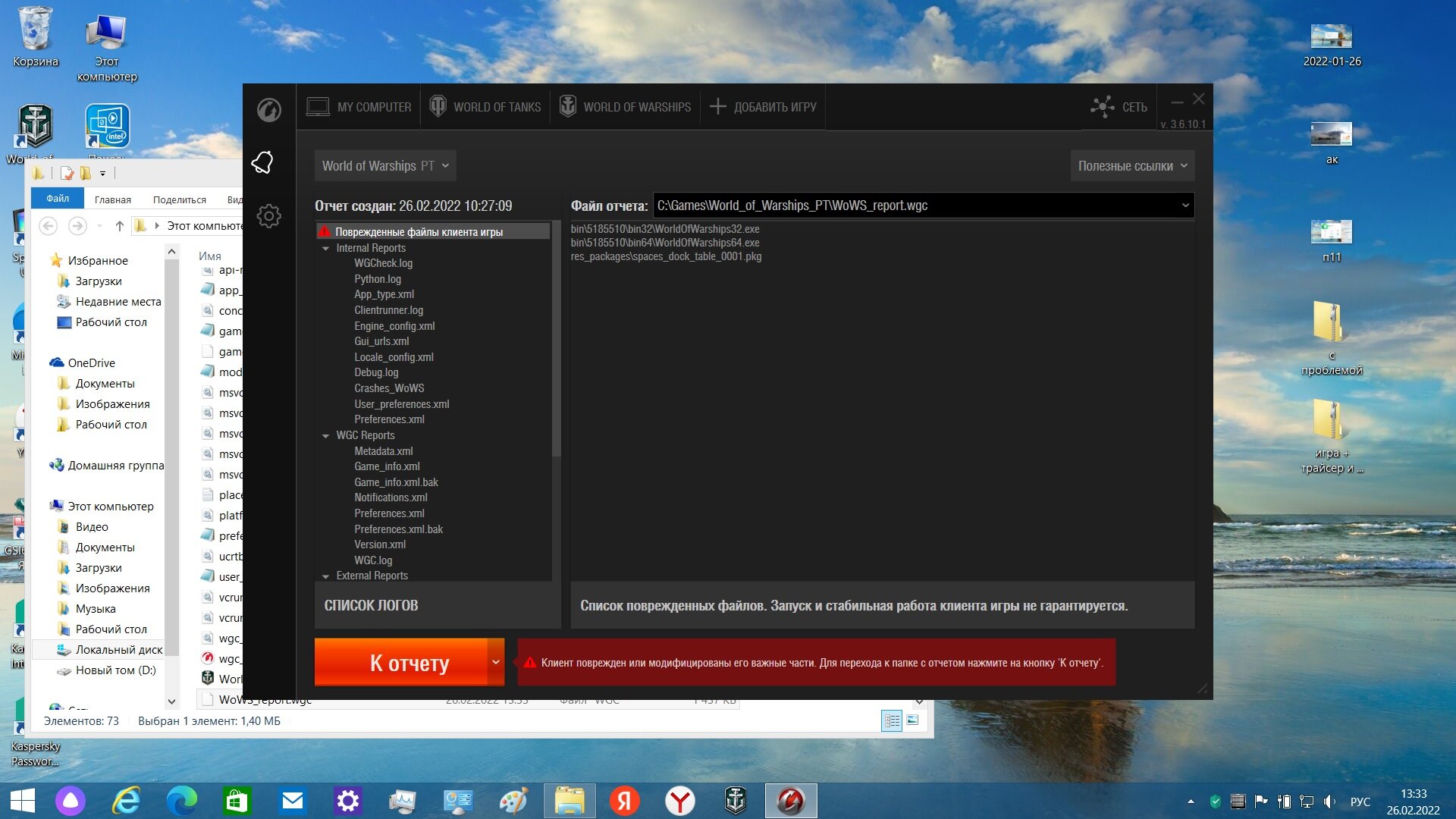Select Gui_urls.xml entry
The height and width of the screenshot is (819, 1456).
click(381, 341)
